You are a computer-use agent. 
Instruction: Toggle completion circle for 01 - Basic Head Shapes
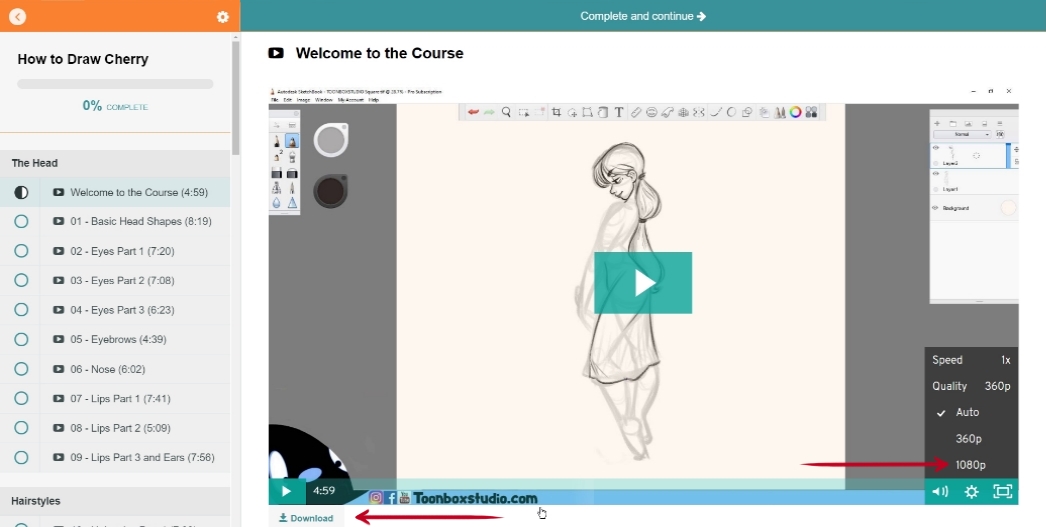tap(21, 221)
